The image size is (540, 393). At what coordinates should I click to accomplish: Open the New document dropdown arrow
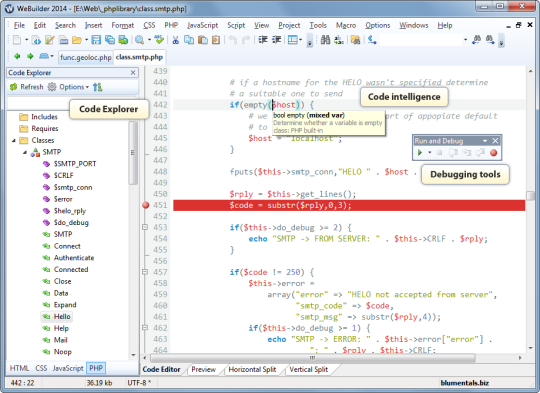point(26,40)
